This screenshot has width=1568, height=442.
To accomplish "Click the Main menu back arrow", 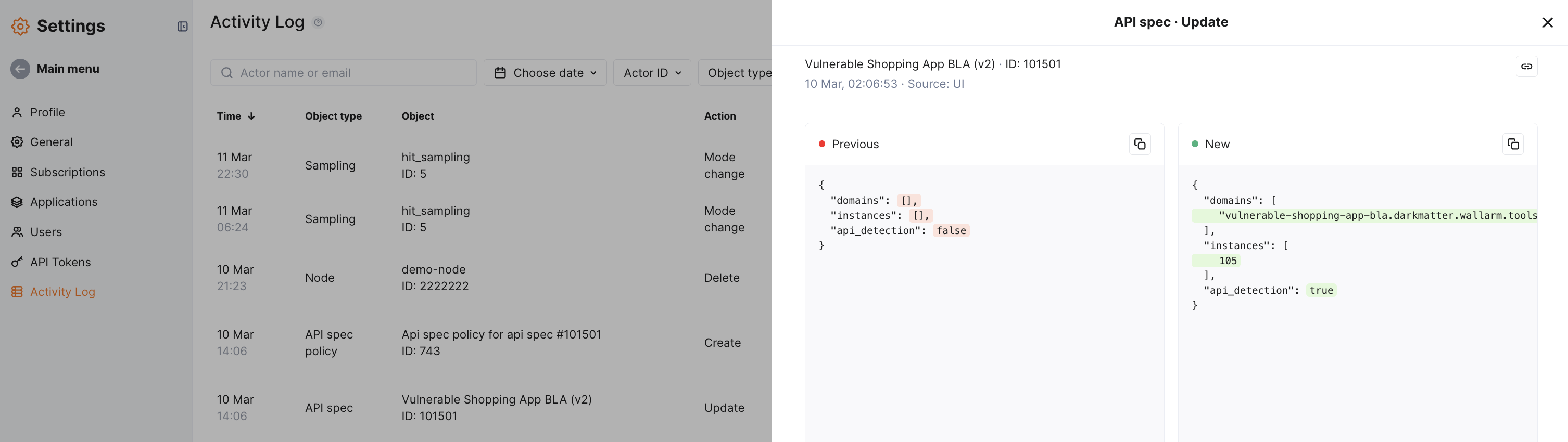I will click(x=20, y=69).
